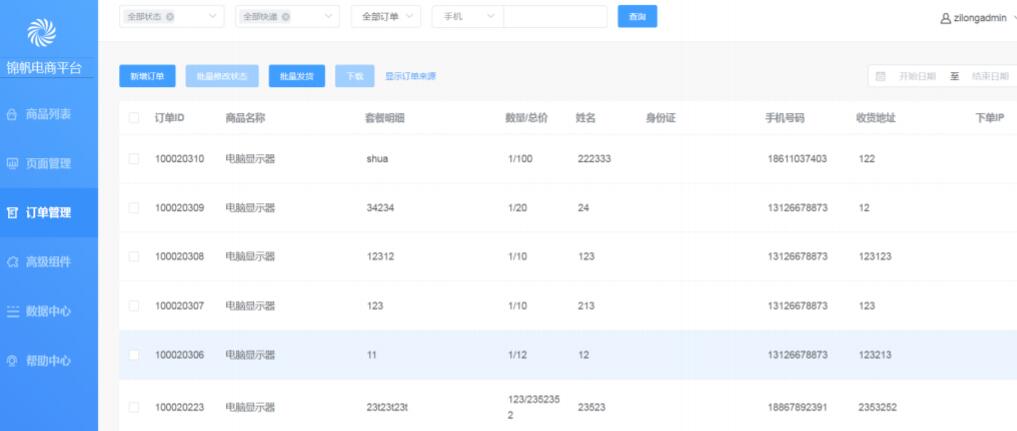This screenshot has width=1017, height=431.
Task: Click order ID 100020306
Action: pos(180,355)
